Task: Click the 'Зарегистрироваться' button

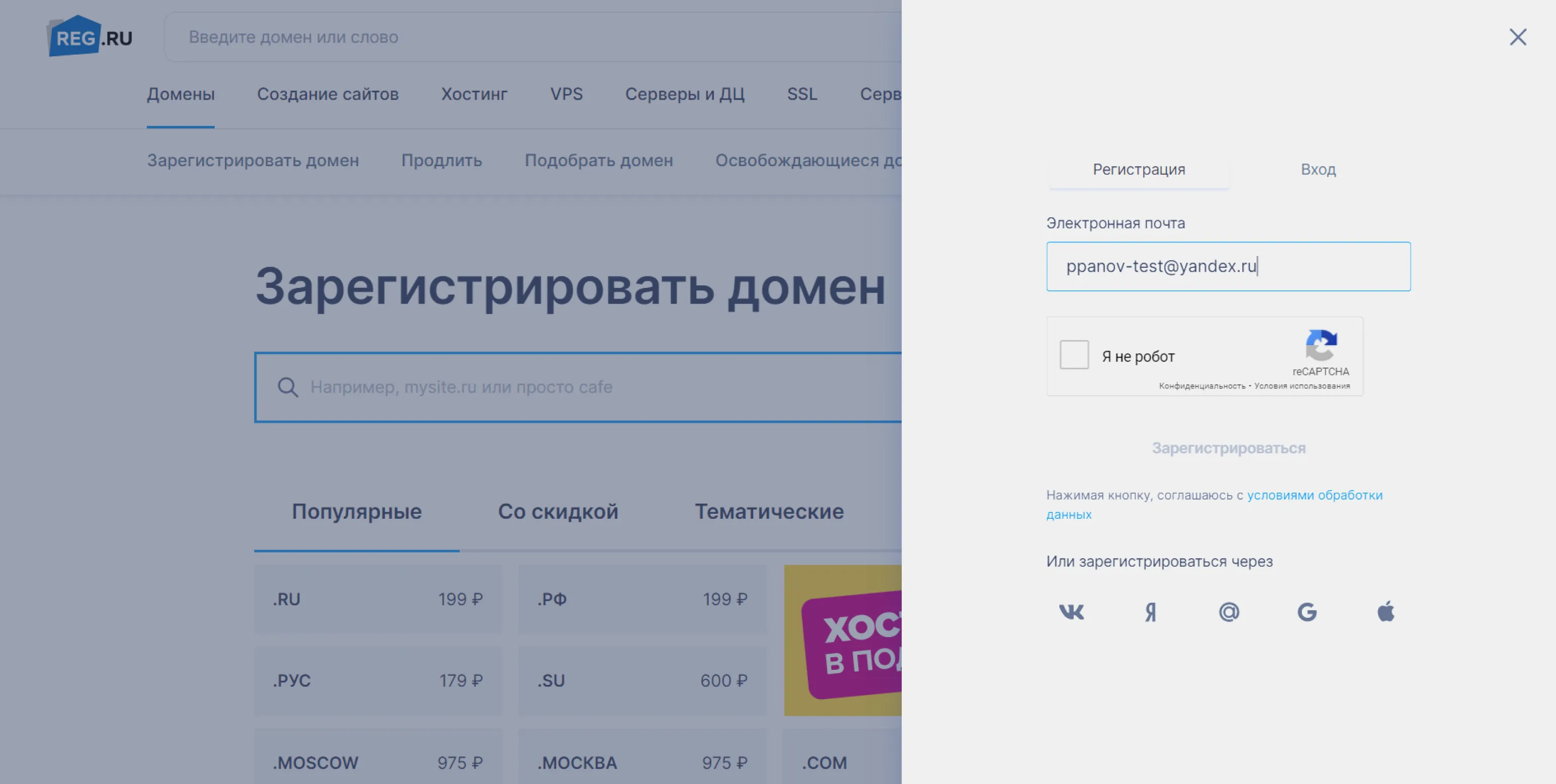Action: point(1229,448)
